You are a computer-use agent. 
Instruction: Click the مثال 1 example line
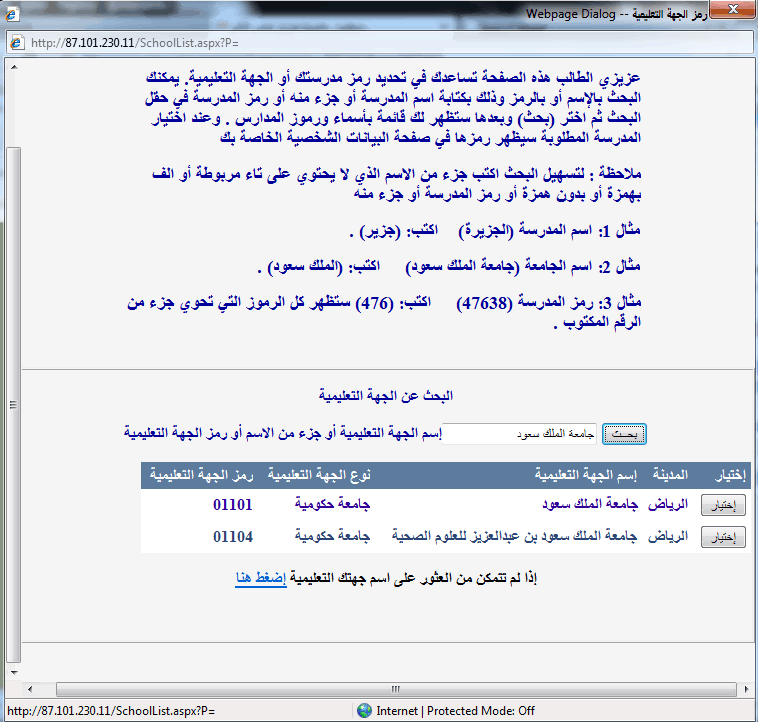pyautogui.click(x=495, y=231)
